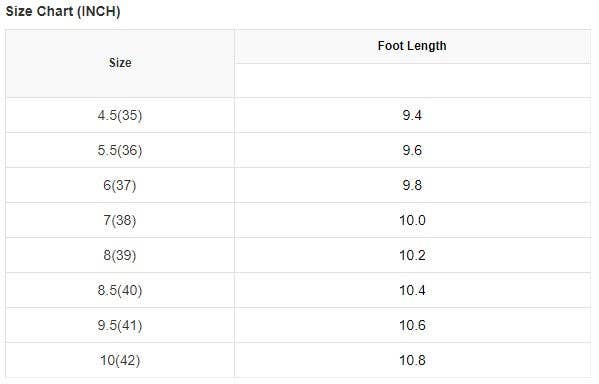Select the 9.8 foot length value
The height and width of the screenshot is (384, 599).
click(x=412, y=185)
